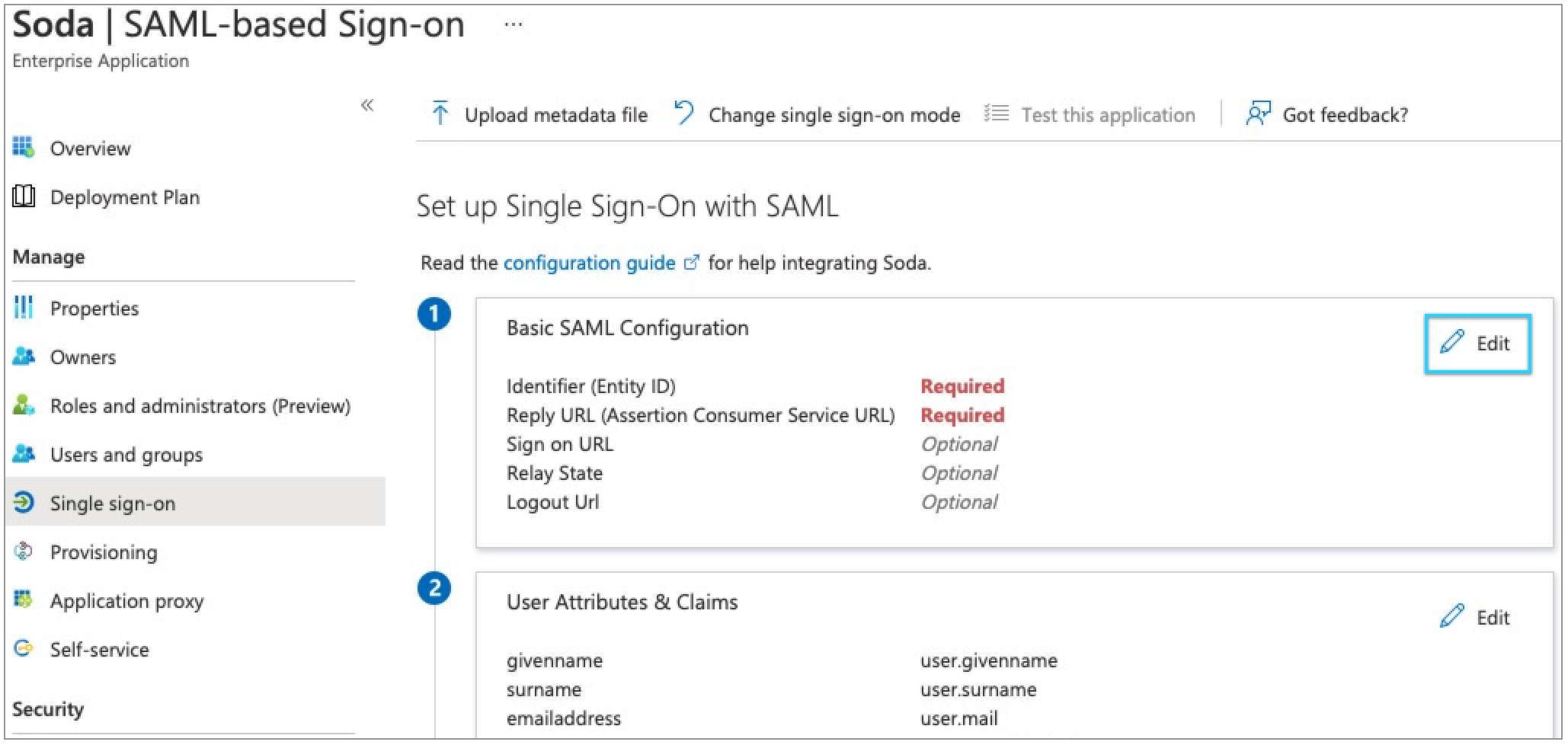Open the Single sign-on menu item

tap(112, 504)
